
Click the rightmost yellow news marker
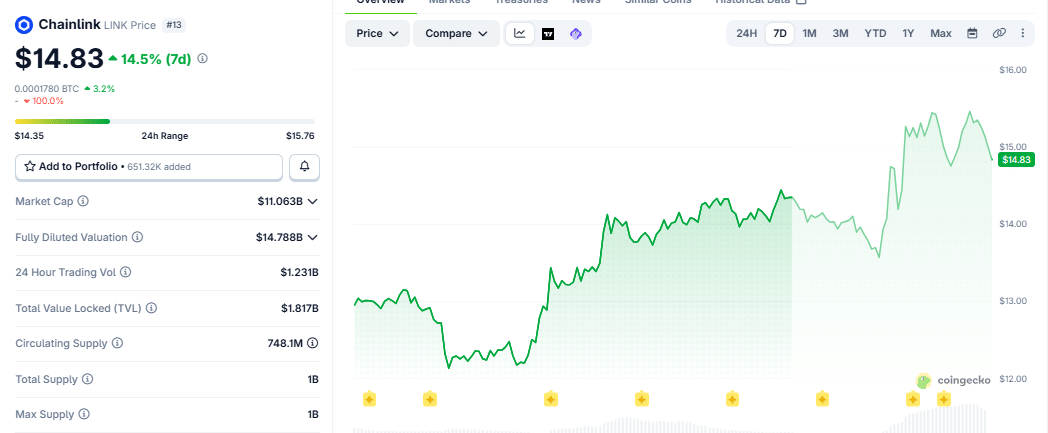pyautogui.click(x=944, y=400)
